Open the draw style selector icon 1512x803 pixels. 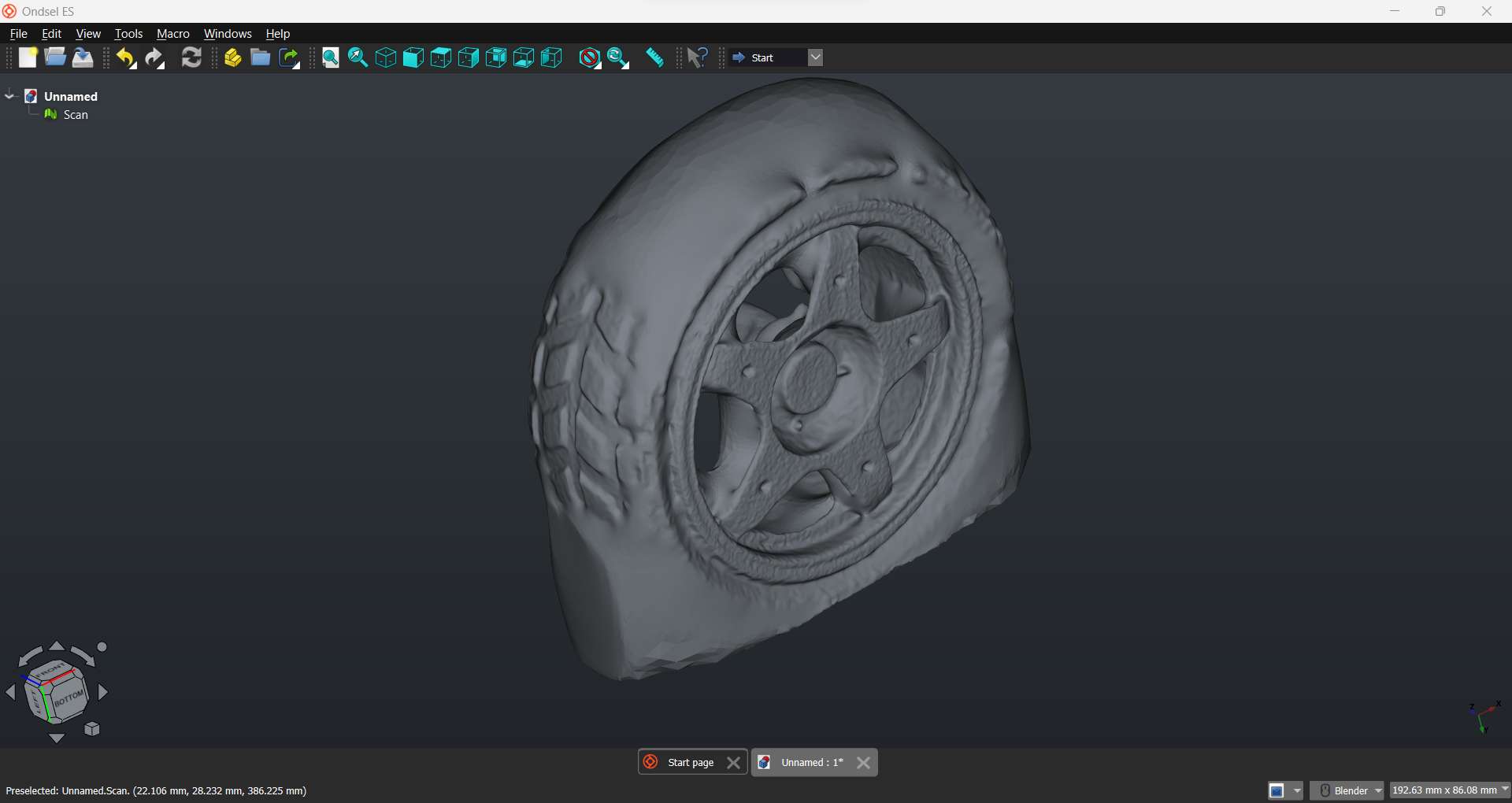[x=590, y=57]
